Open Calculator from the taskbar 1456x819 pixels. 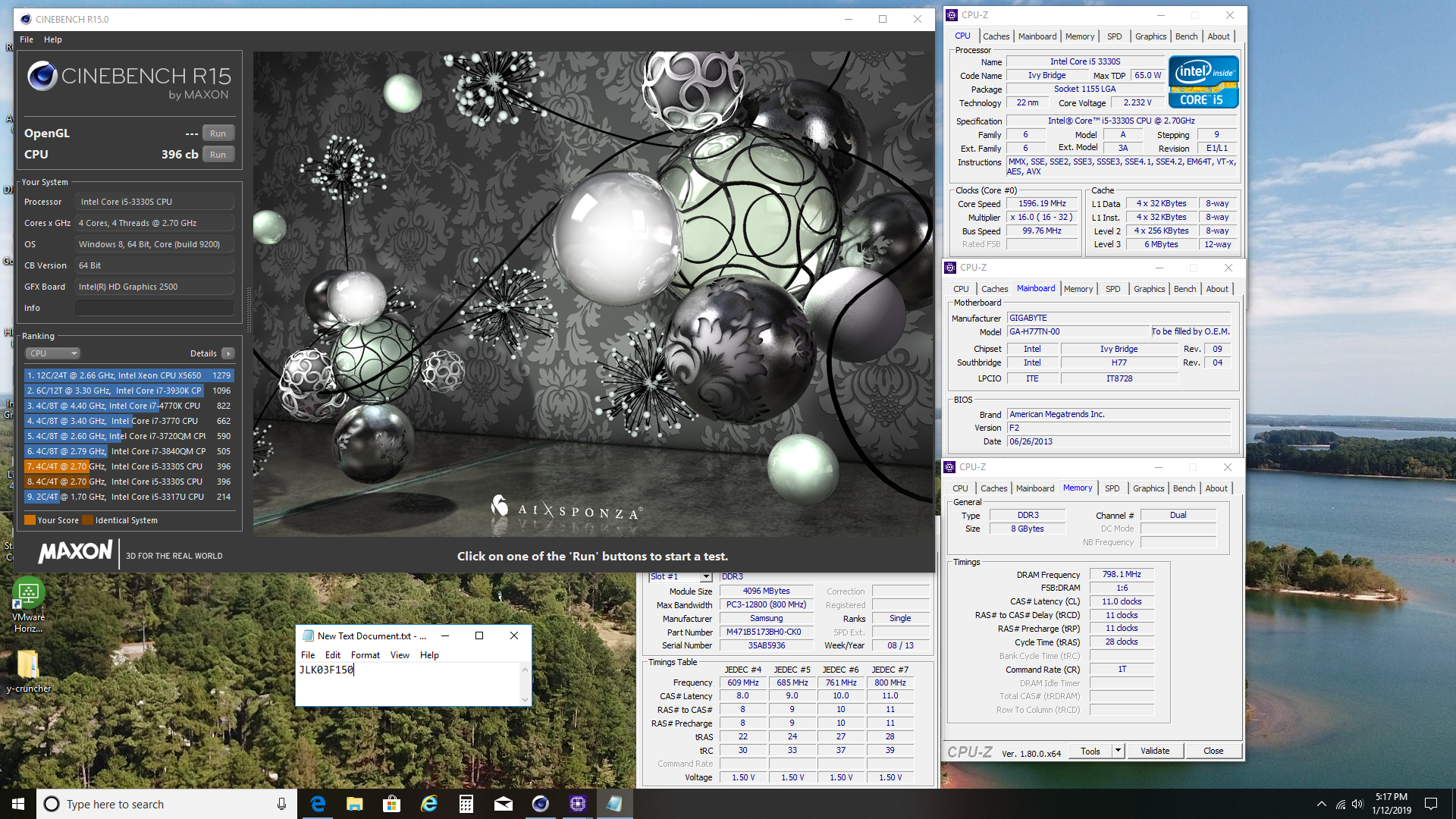tap(466, 804)
